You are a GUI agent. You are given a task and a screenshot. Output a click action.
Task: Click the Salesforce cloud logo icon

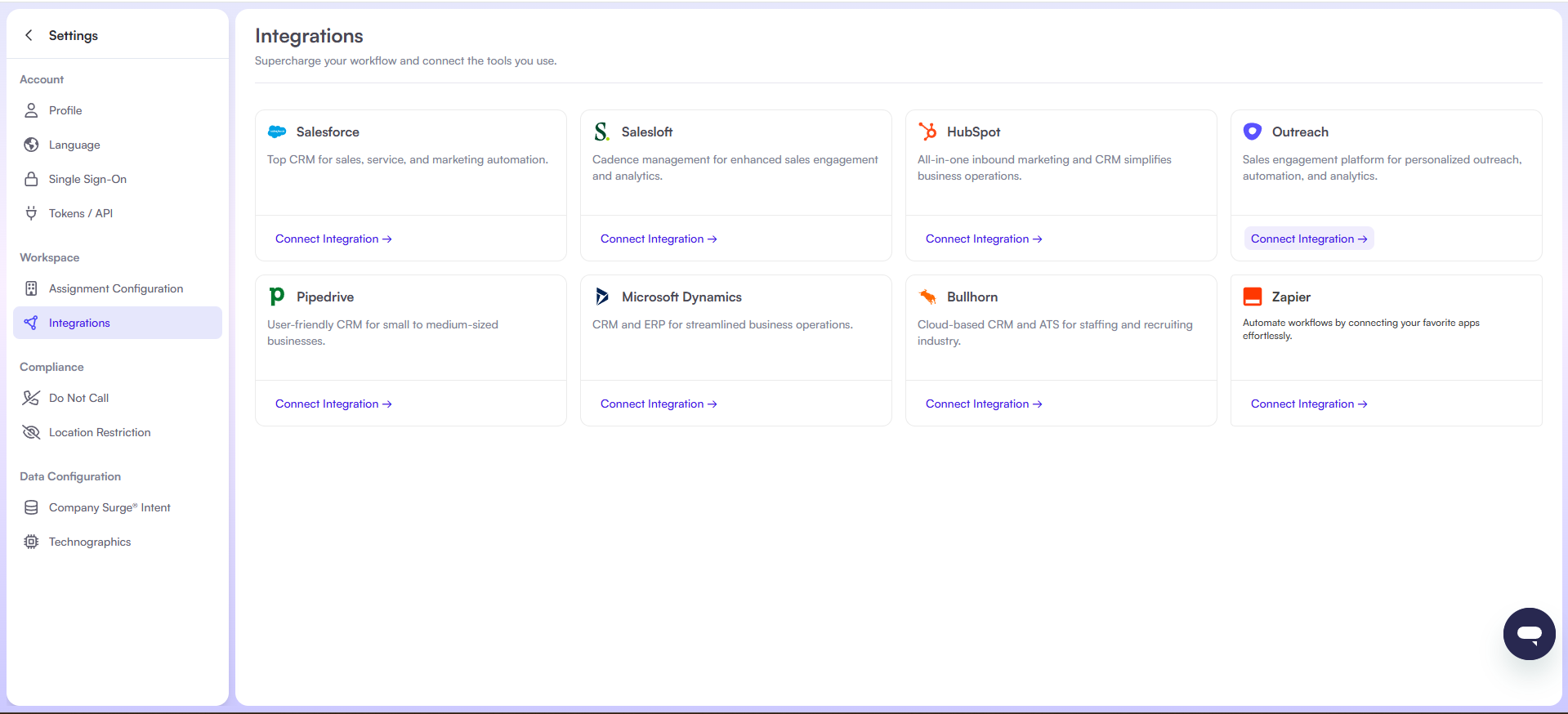pos(277,132)
